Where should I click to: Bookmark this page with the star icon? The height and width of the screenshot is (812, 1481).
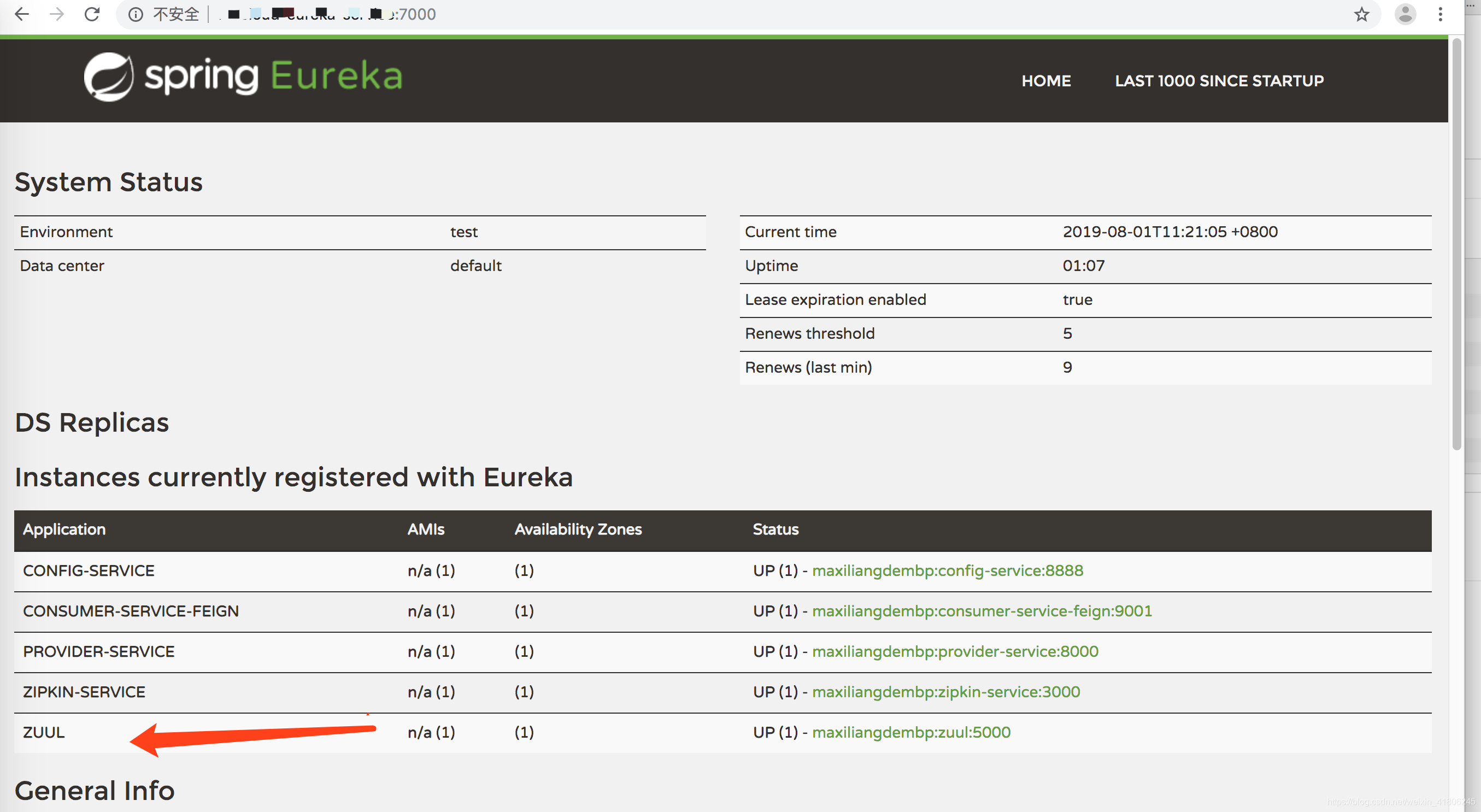tap(1361, 14)
